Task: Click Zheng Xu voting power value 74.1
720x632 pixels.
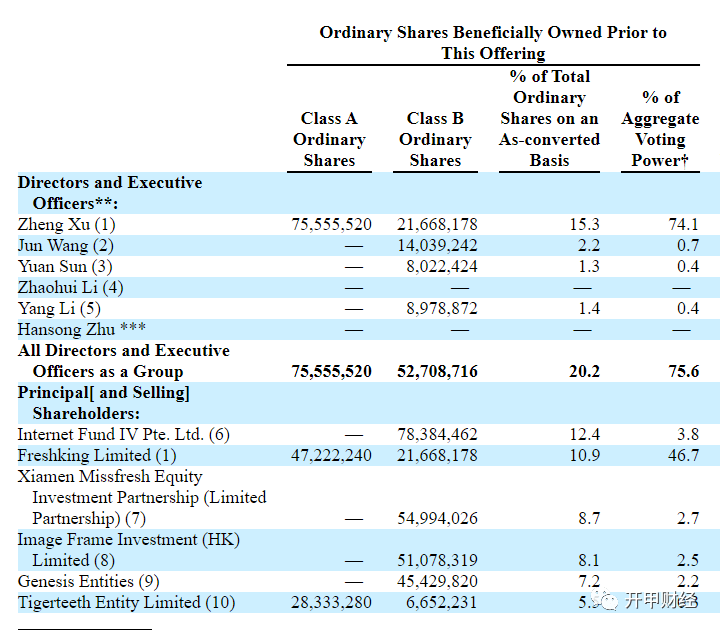Action: coord(684,225)
